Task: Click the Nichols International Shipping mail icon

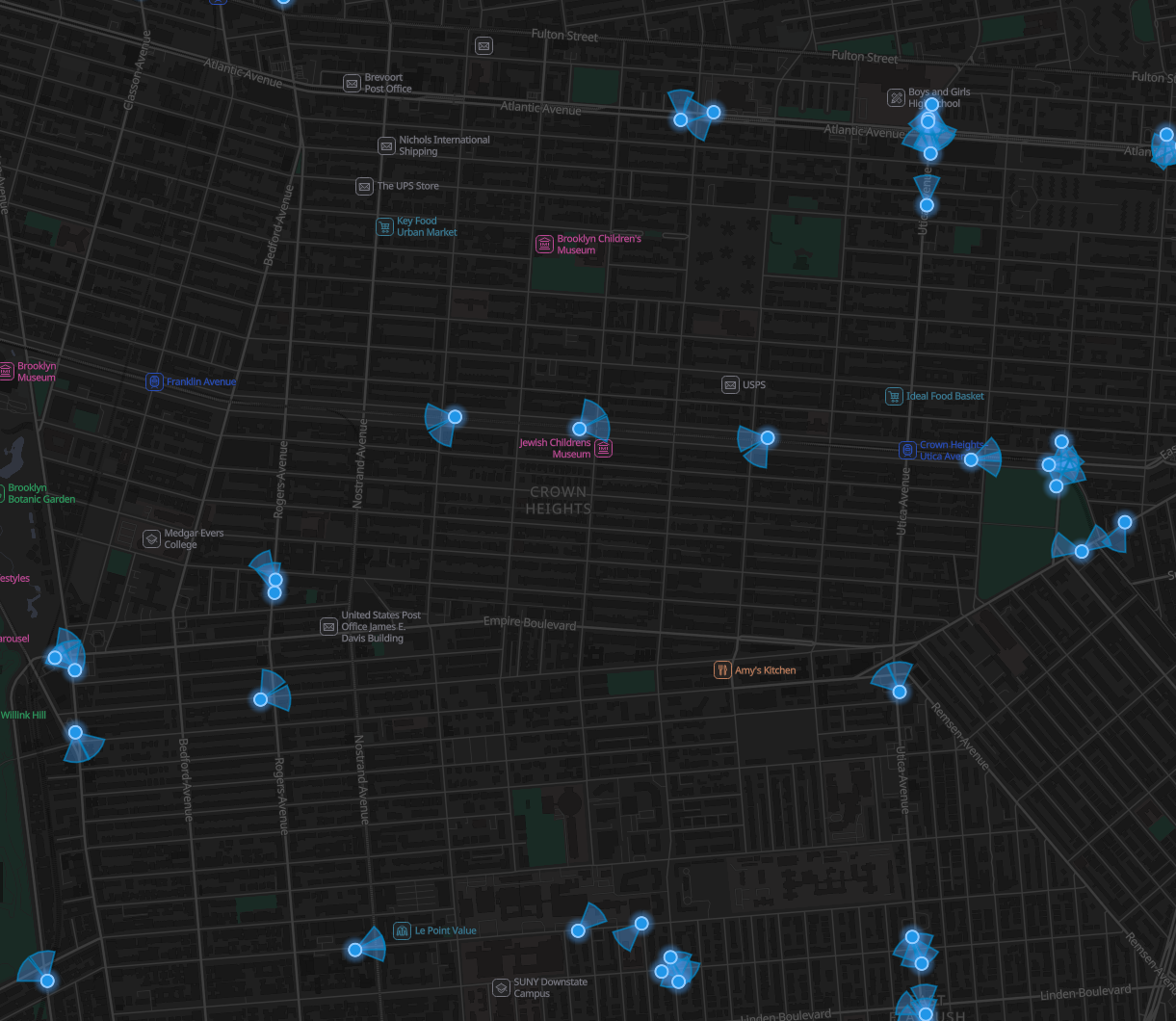Action: click(x=386, y=146)
